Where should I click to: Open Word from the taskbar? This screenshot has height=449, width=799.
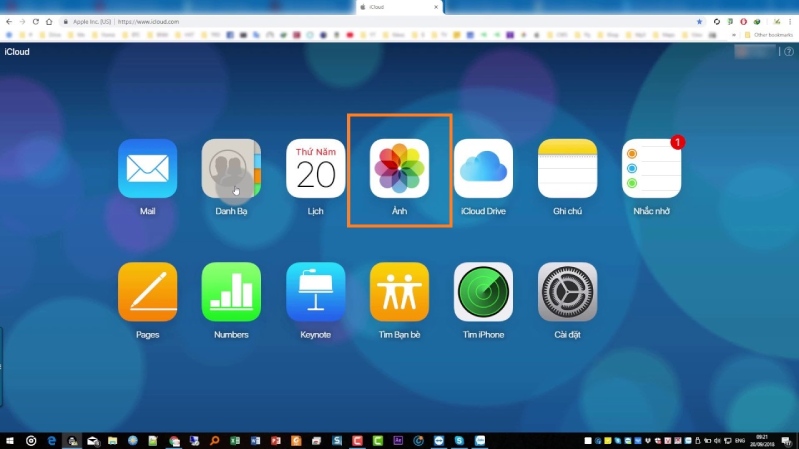(x=255, y=441)
